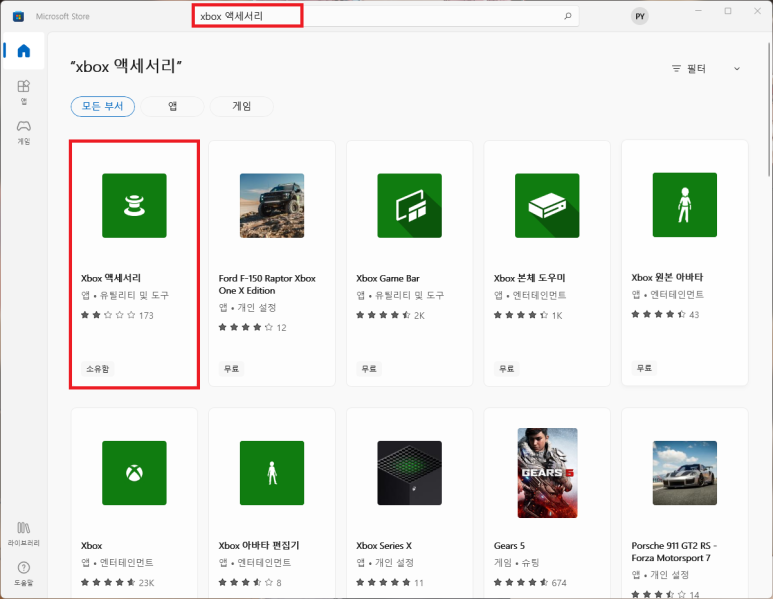The width and height of the screenshot is (773, 599).
Task: Click the Xbox 본체 도우미 console icon
Action: pyautogui.click(x=547, y=206)
